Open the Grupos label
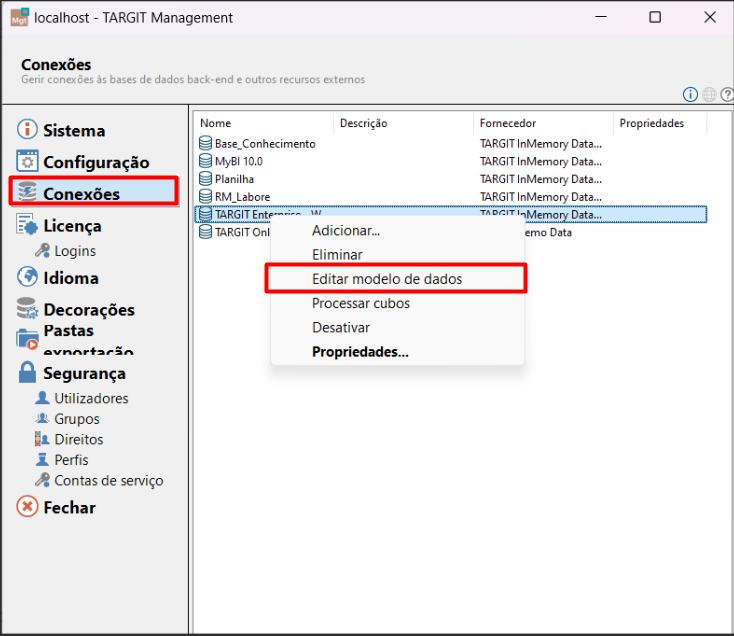The width and height of the screenshot is (734, 636). point(77,419)
